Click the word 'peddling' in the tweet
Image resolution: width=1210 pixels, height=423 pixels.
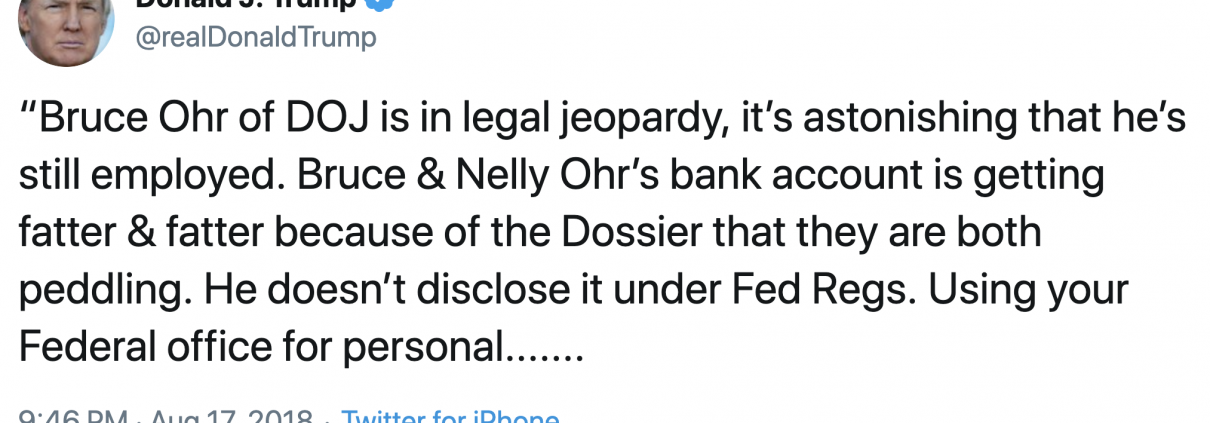click(x=106, y=290)
